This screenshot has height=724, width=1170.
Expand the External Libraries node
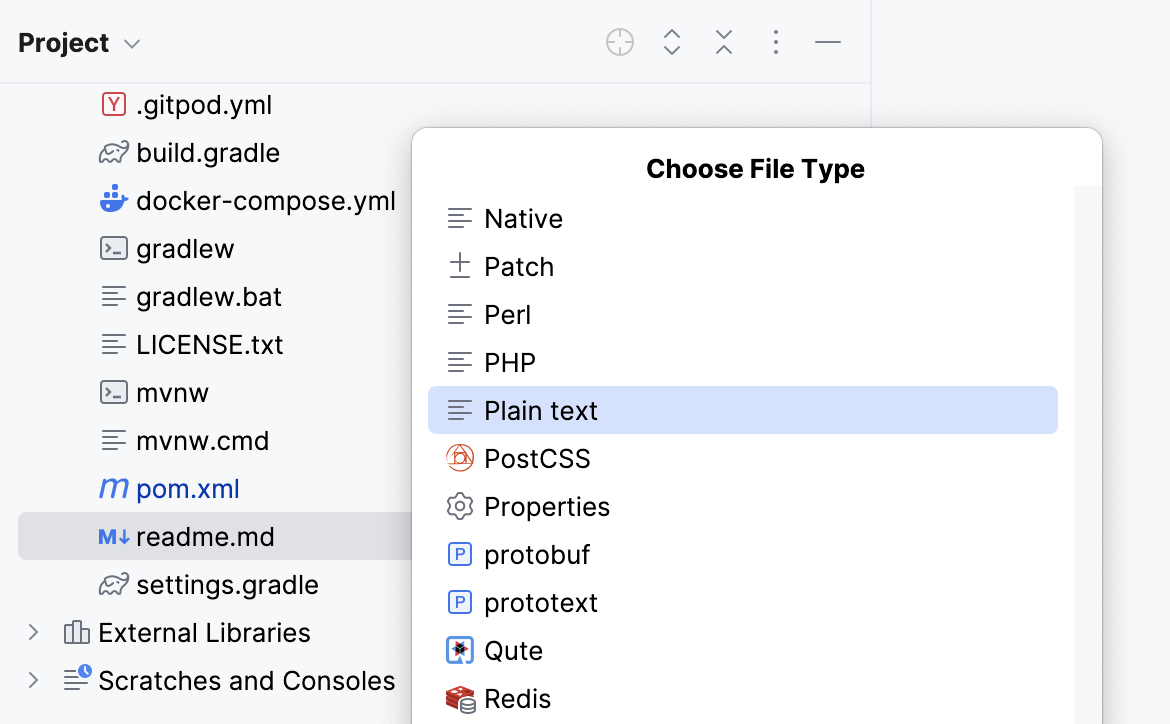tap(33, 632)
